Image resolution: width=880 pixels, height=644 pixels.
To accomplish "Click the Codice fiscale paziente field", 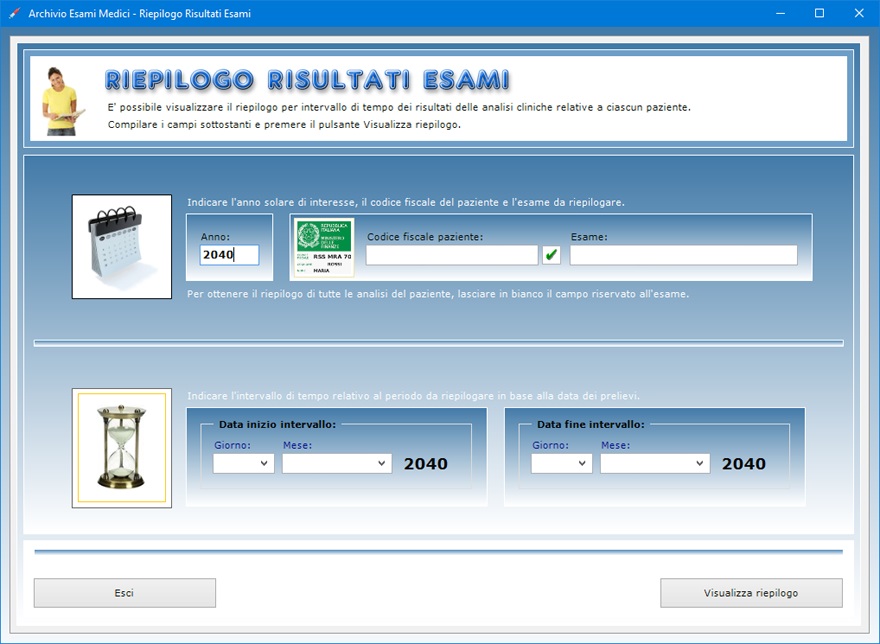I will pos(451,255).
